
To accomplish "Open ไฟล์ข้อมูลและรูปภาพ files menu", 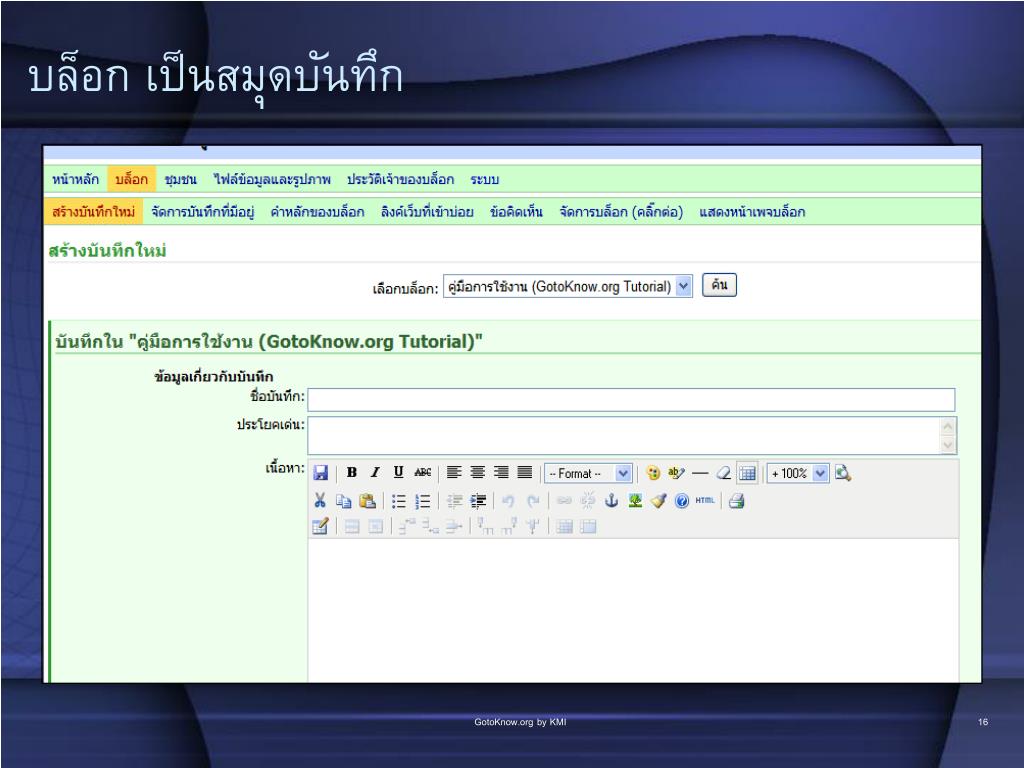I will click(272, 179).
